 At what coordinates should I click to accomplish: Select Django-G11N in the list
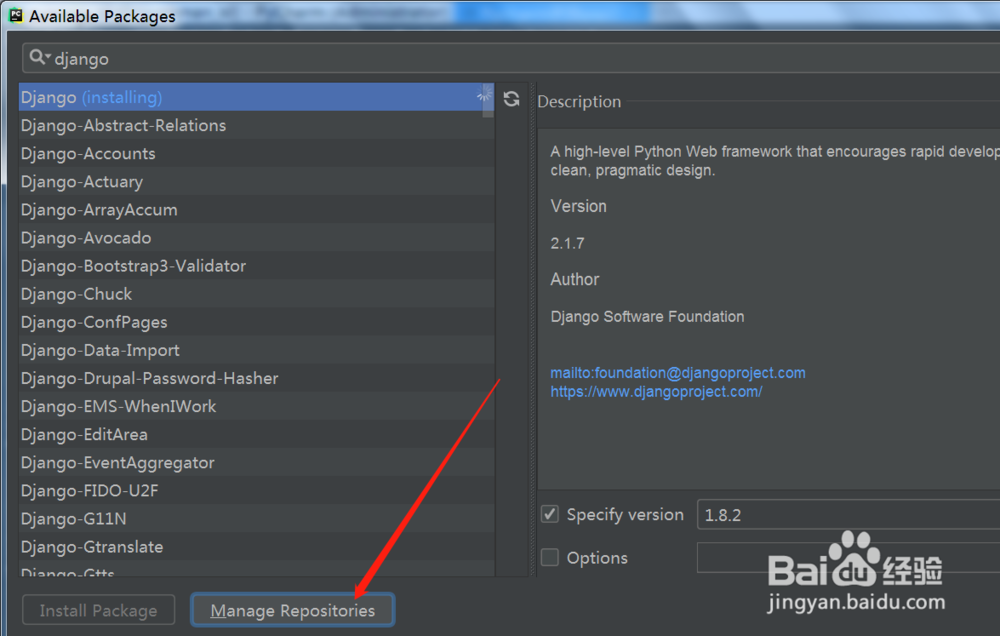256,518
